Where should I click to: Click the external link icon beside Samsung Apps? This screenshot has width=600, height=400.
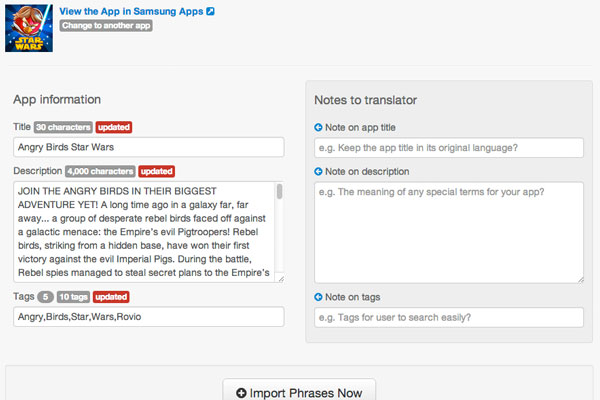(210, 11)
